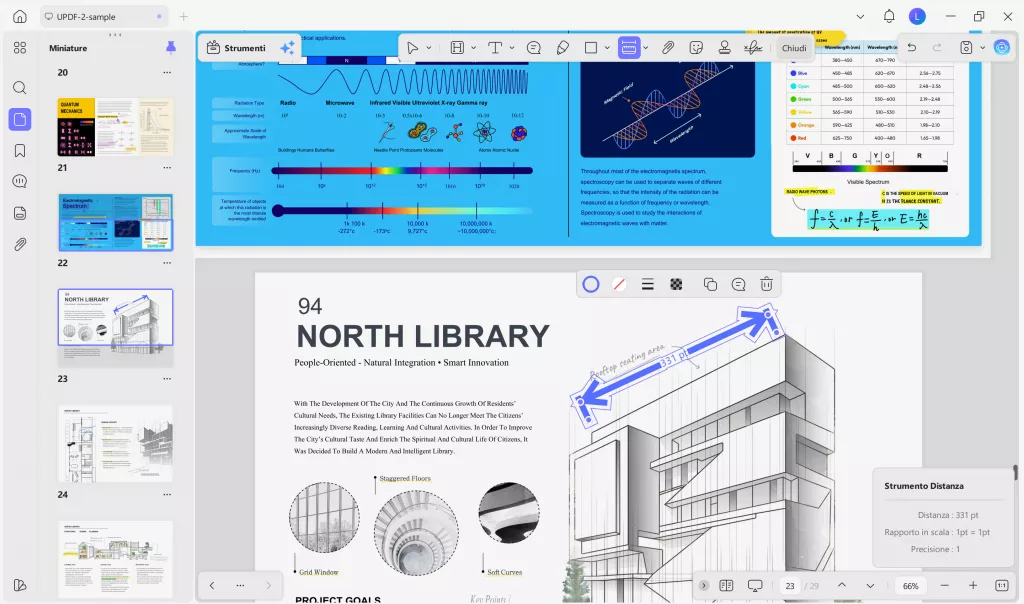
Task: Expand the measurement tool dropdown arrow
Action: [x=645, y=48]
